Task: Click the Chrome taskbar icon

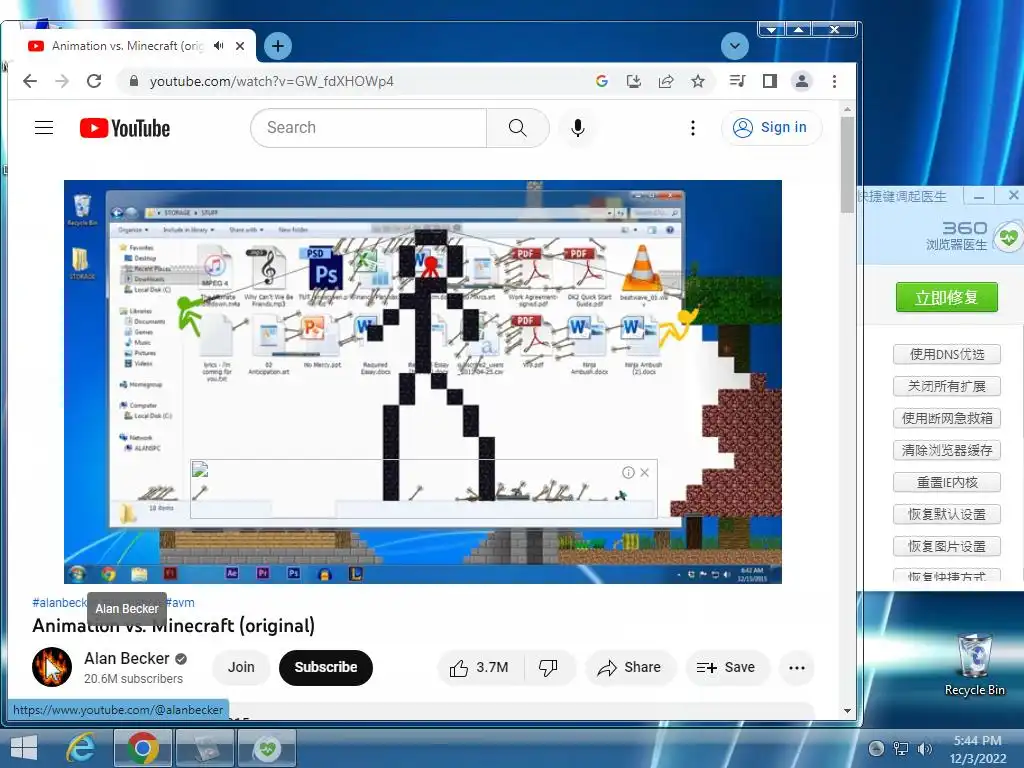Action: click(x=143, y=748)
